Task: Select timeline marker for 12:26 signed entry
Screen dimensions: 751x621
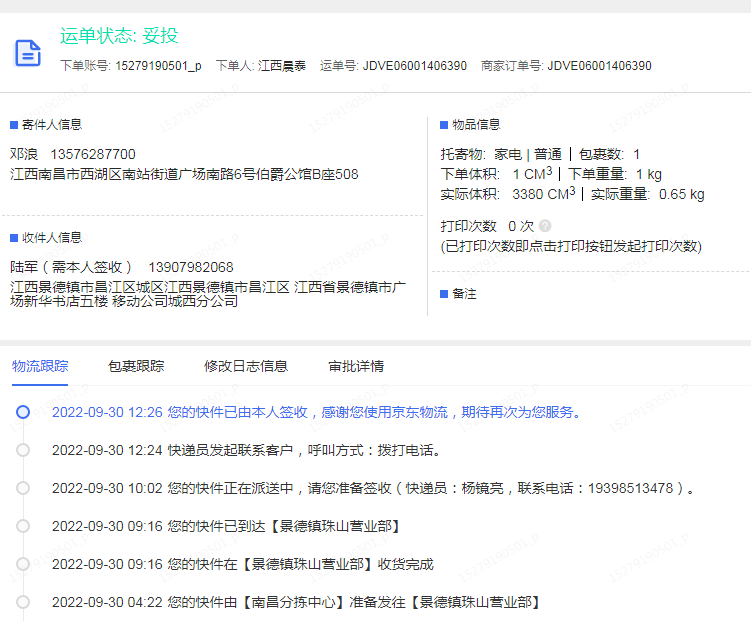Action: (x=23, y=412)
